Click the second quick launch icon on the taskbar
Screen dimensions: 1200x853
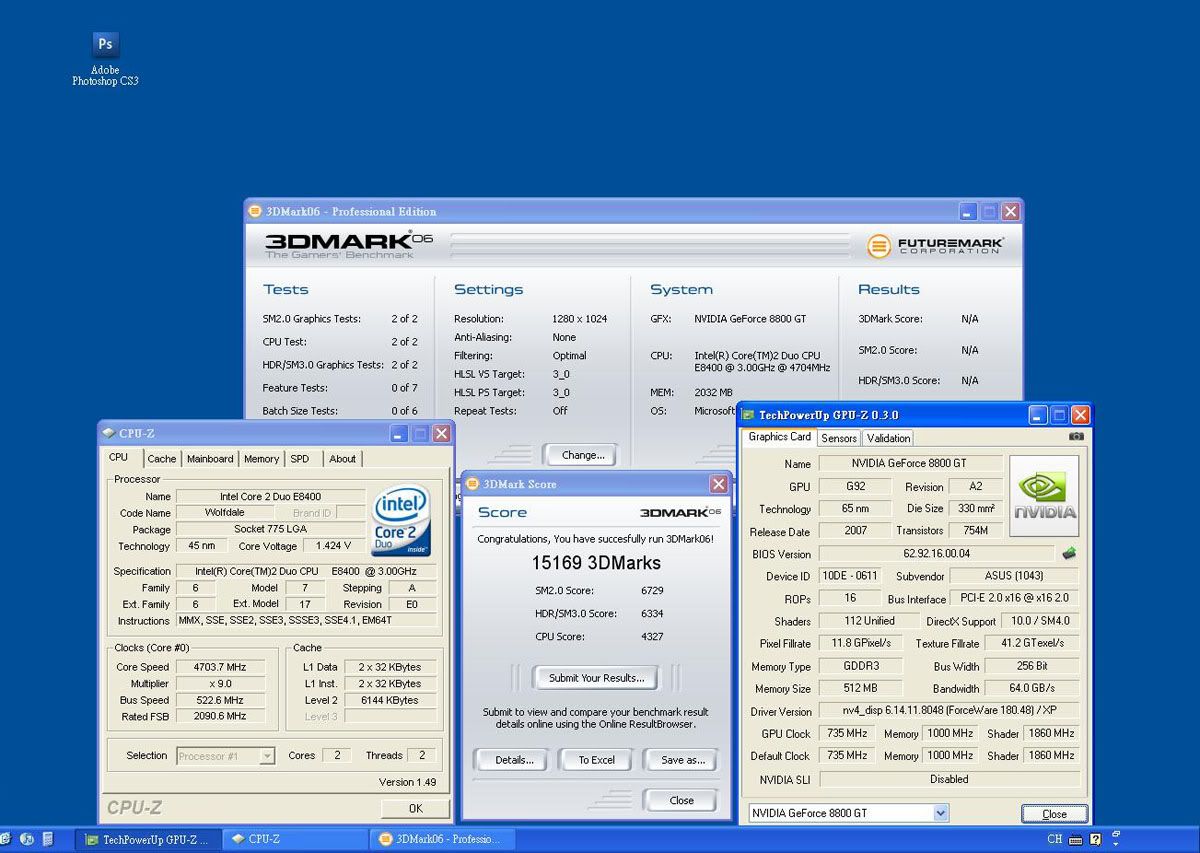tap(27, 839)
